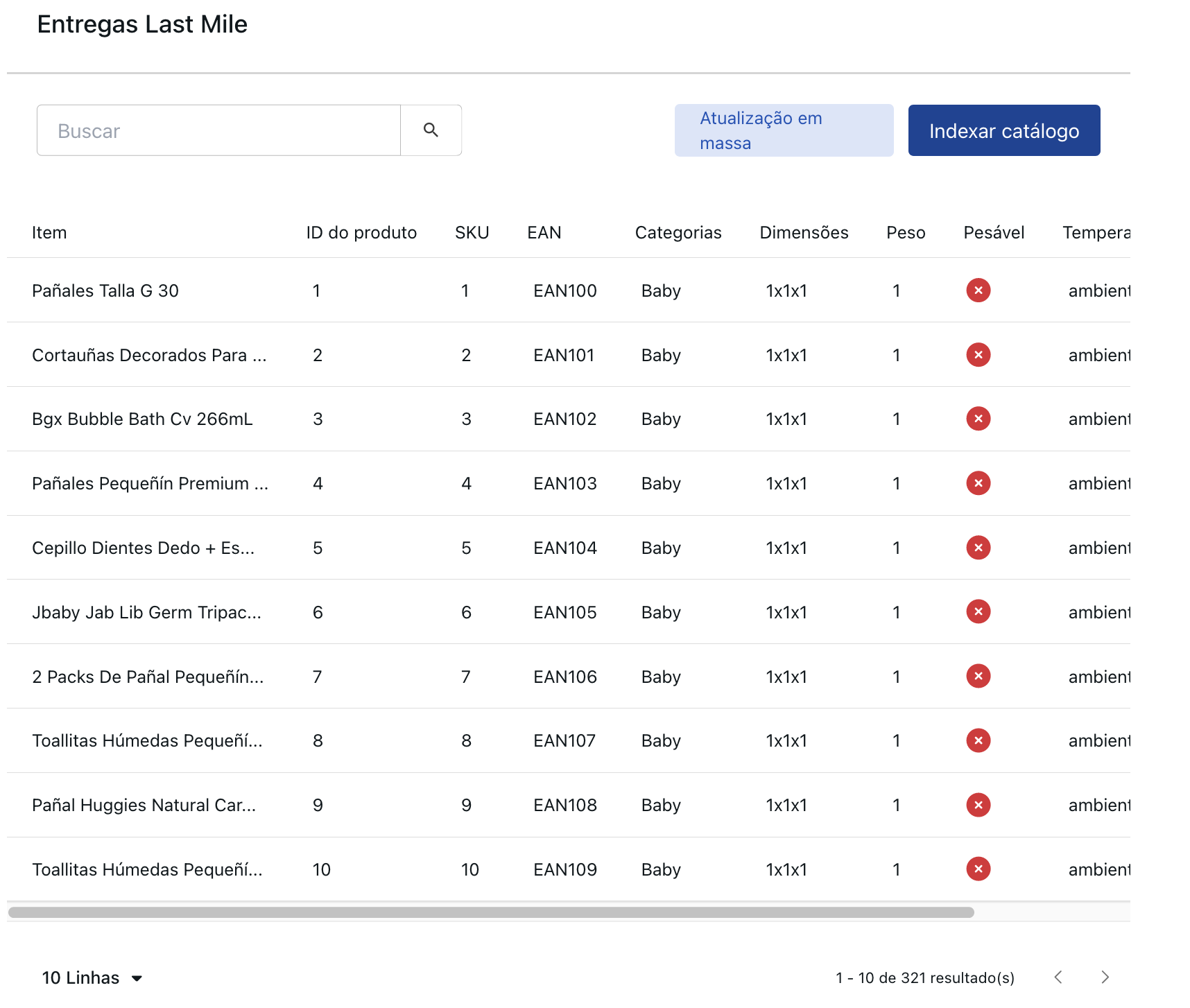Toggle Pesável status for EAN109 row
The image size is (1190, 1008).
978,869
